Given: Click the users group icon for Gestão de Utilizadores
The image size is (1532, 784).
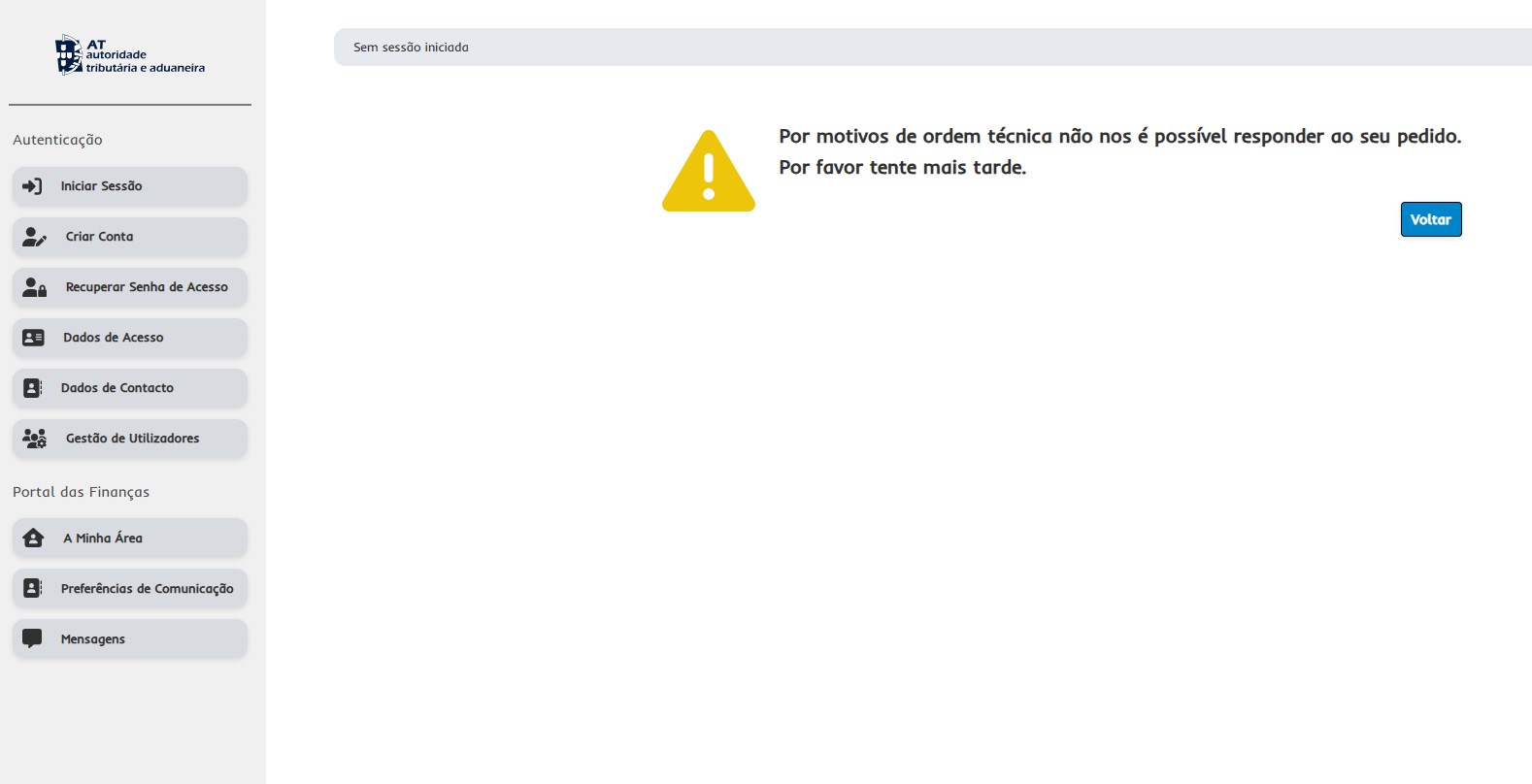Looking at the screenshot, I should tap(34, 439).
